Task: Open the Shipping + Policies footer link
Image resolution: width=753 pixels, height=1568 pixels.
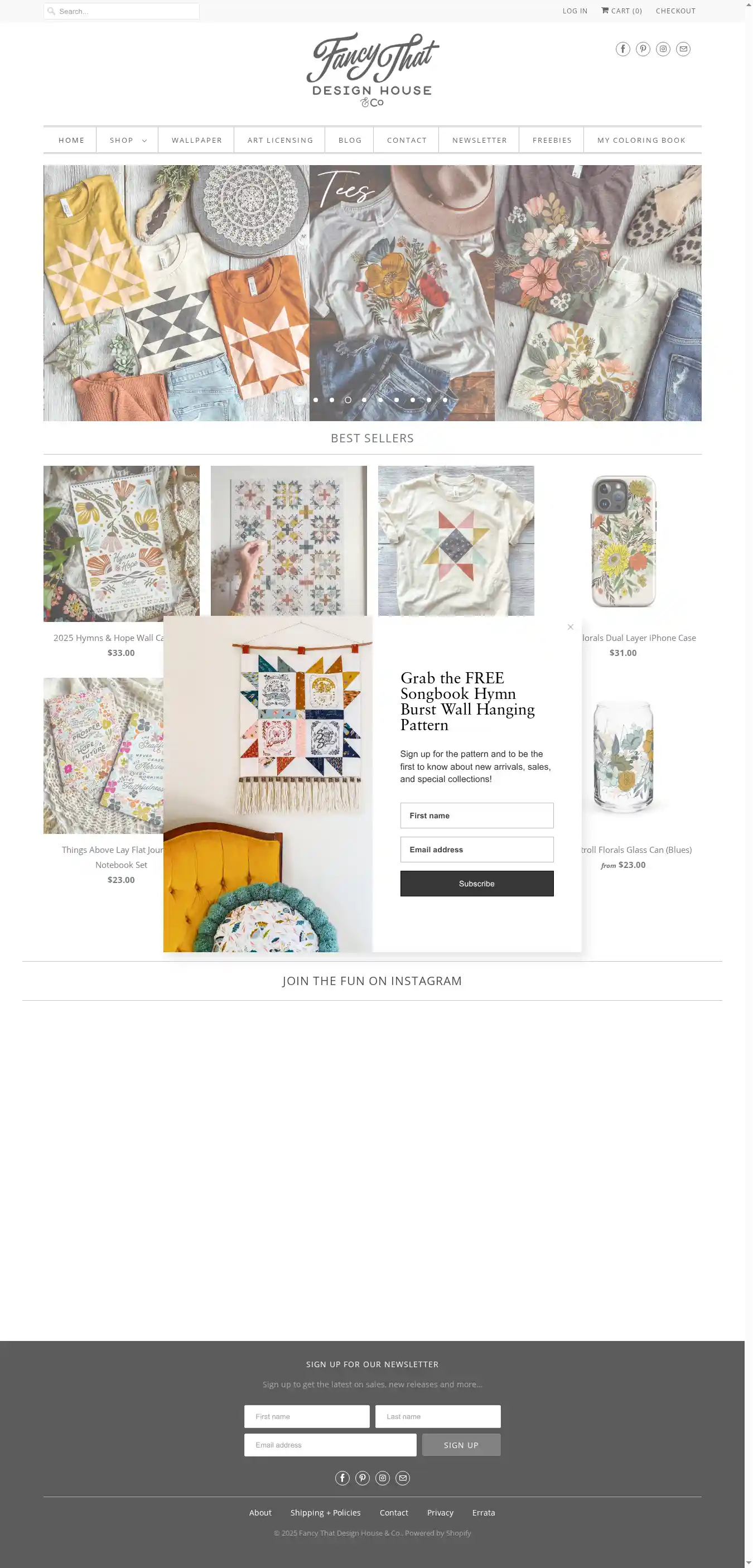Action: point(325,1513)
